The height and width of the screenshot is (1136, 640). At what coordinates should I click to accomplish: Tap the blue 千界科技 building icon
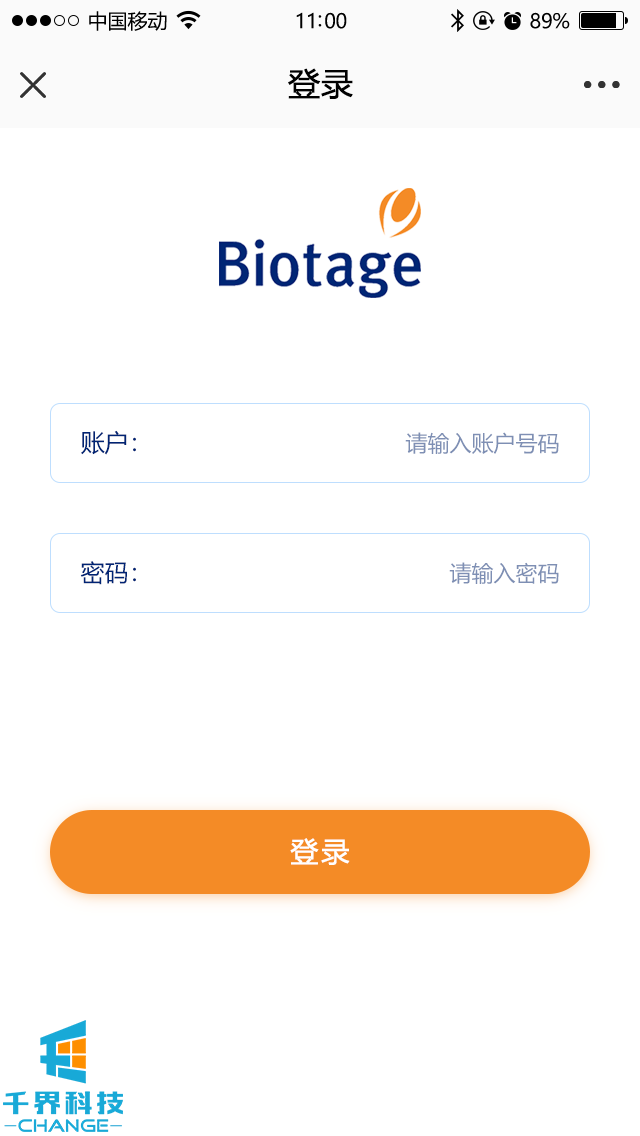click(x=64, y=1052)
